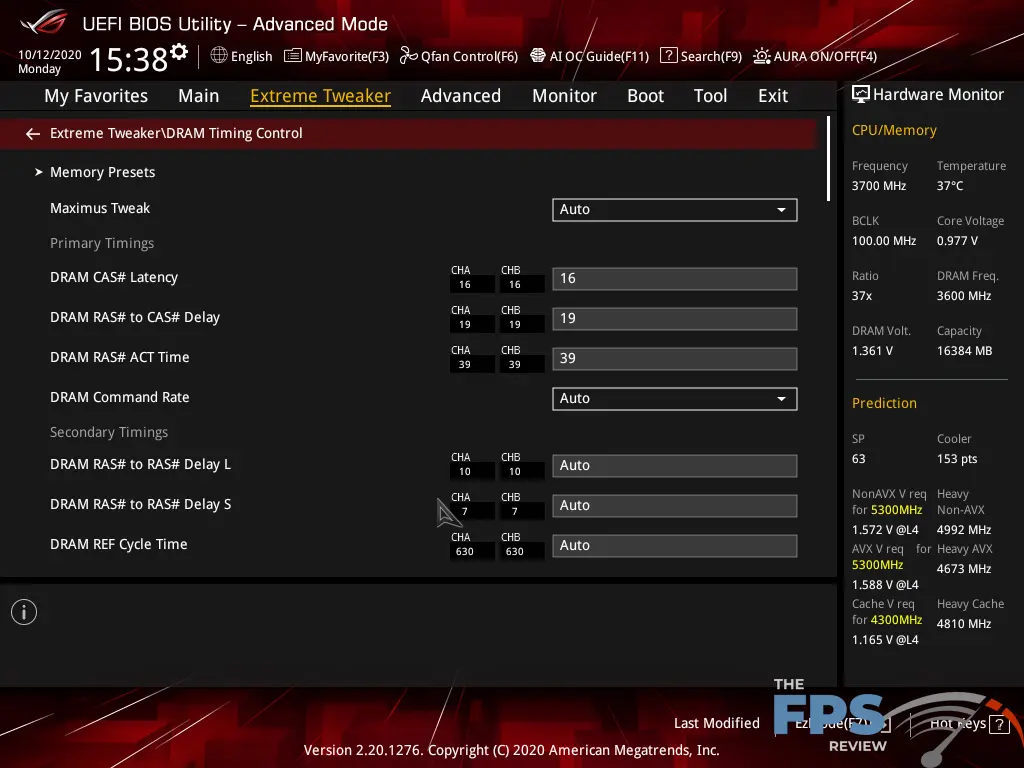Image resolution: width=1024 pixels, height=768 pixels.
Task: Click CHA value 630 for REF Cycle
Action: [464, 551]
